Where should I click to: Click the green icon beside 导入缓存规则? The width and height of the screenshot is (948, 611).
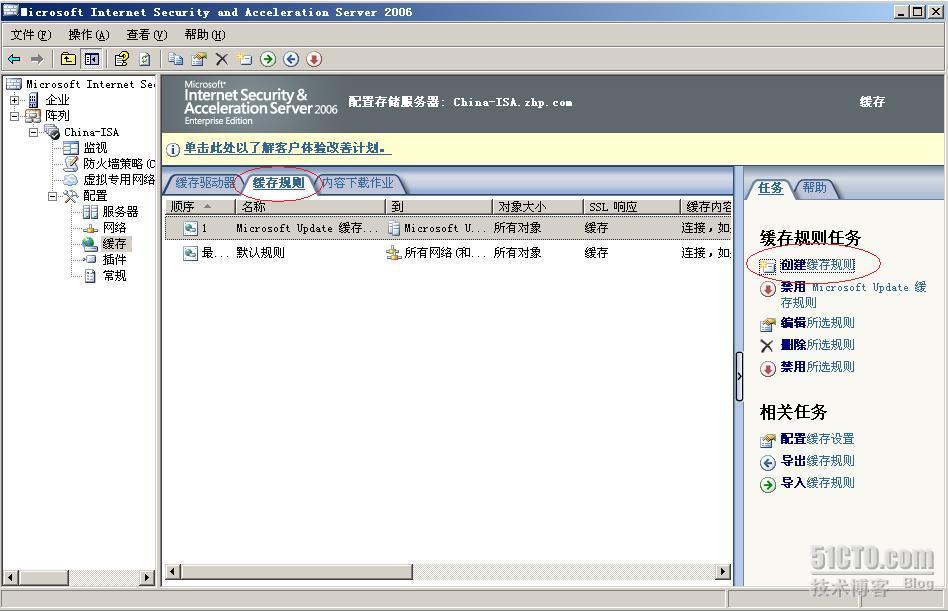click(x=767, y=485)
